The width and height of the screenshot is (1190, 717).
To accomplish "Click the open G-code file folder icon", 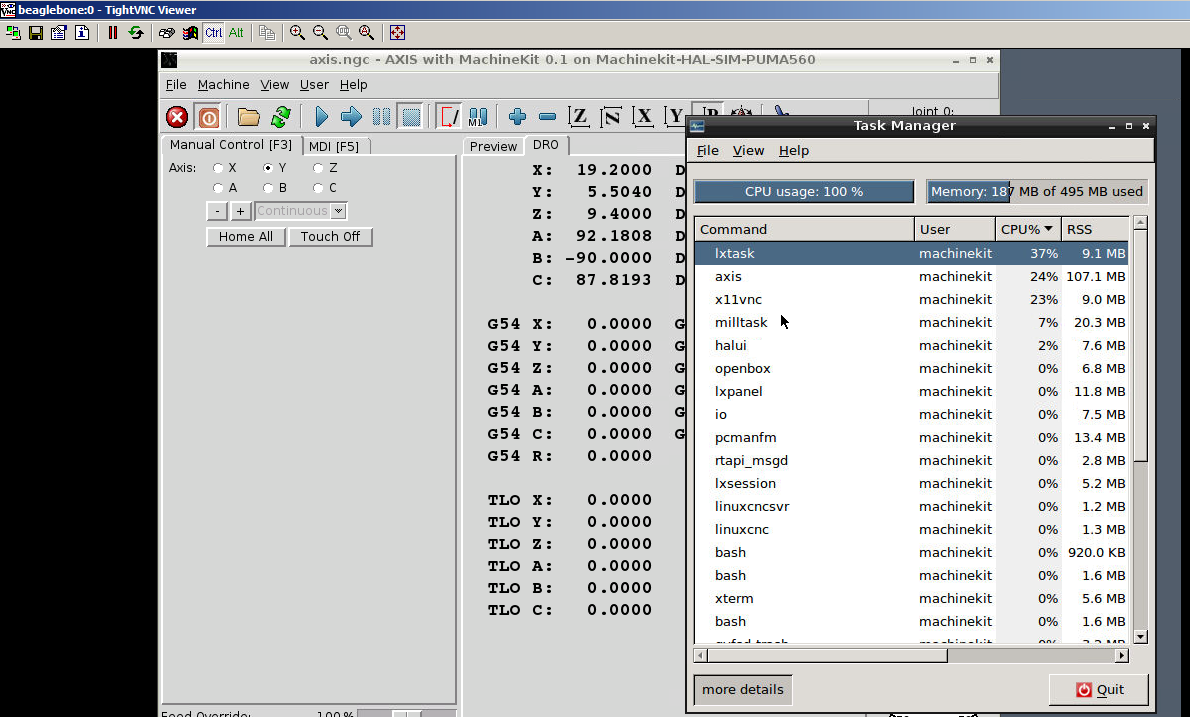I will tap(248, 117).
